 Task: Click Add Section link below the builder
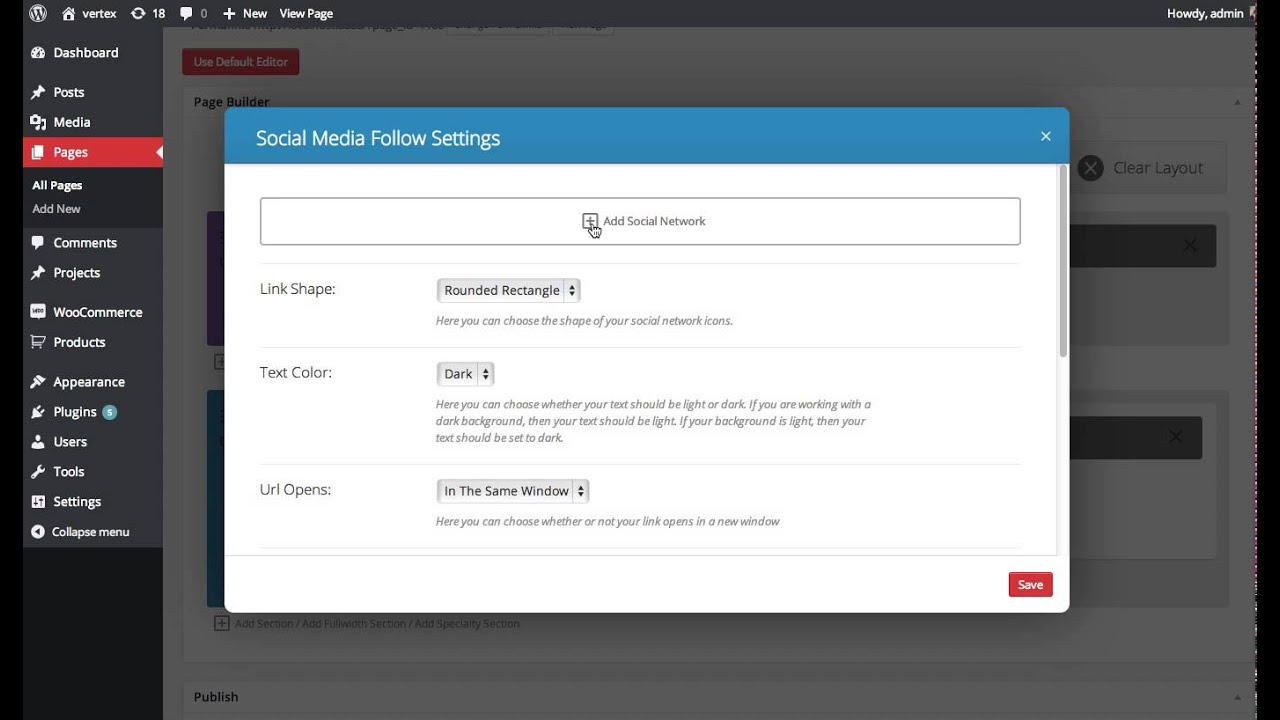[x=264, y=623]
